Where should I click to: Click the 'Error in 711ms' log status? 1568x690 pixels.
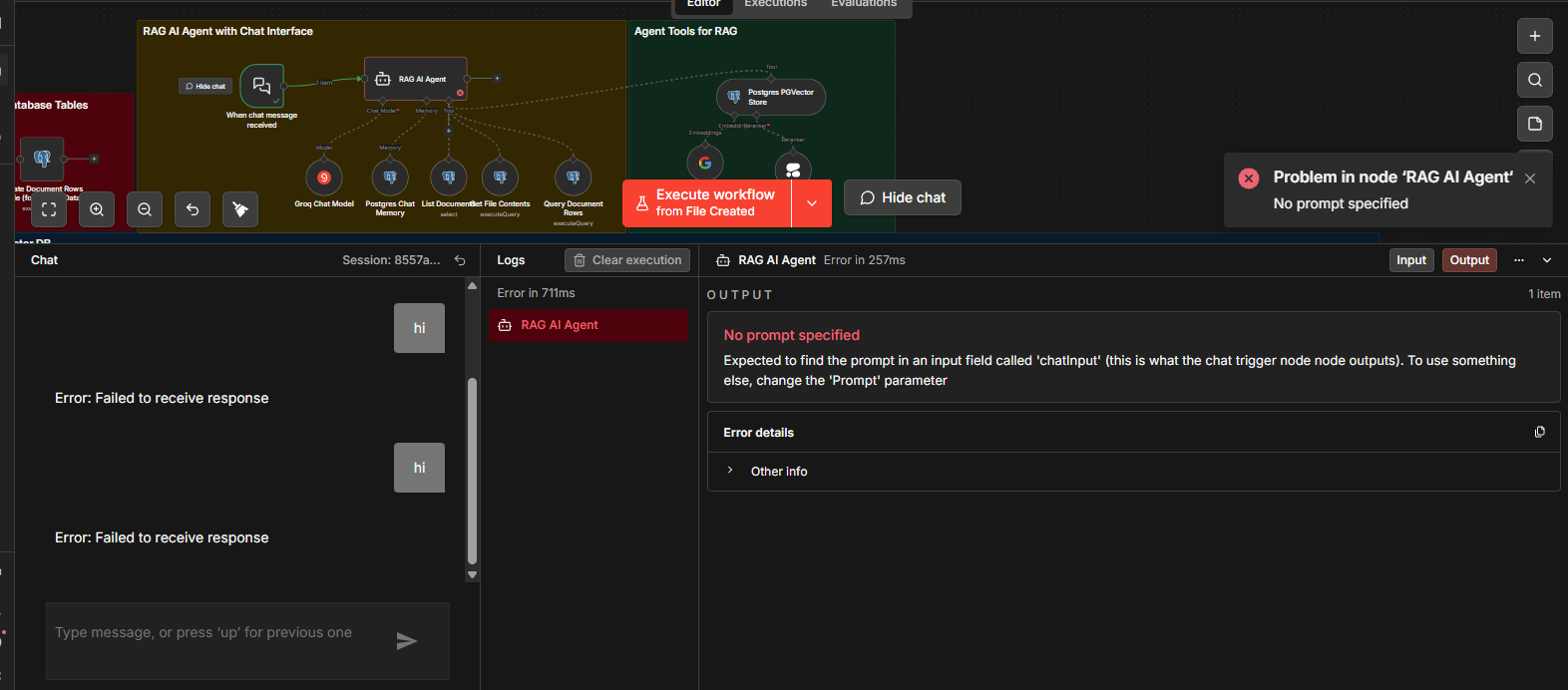coord(536,293)
